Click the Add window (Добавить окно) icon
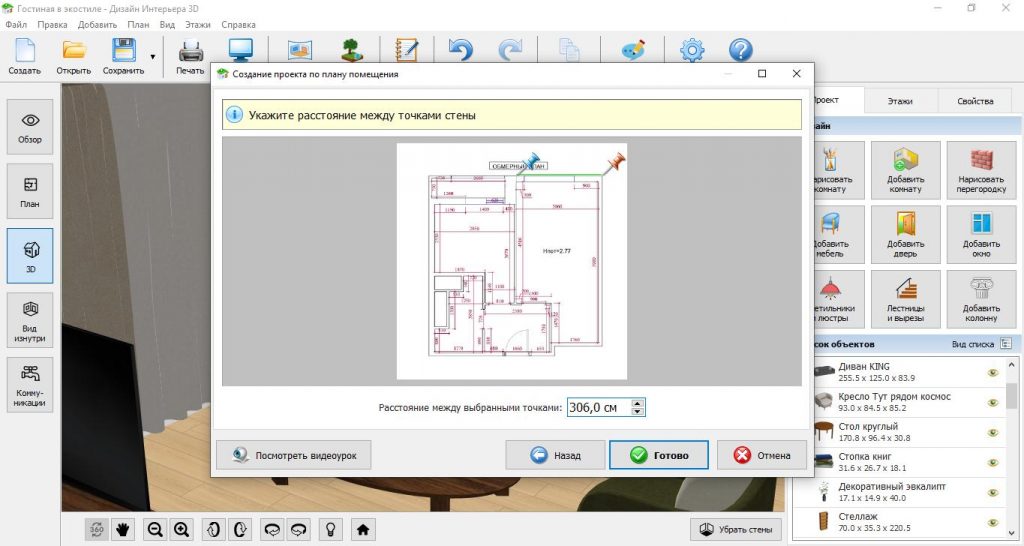 [981, 234]
